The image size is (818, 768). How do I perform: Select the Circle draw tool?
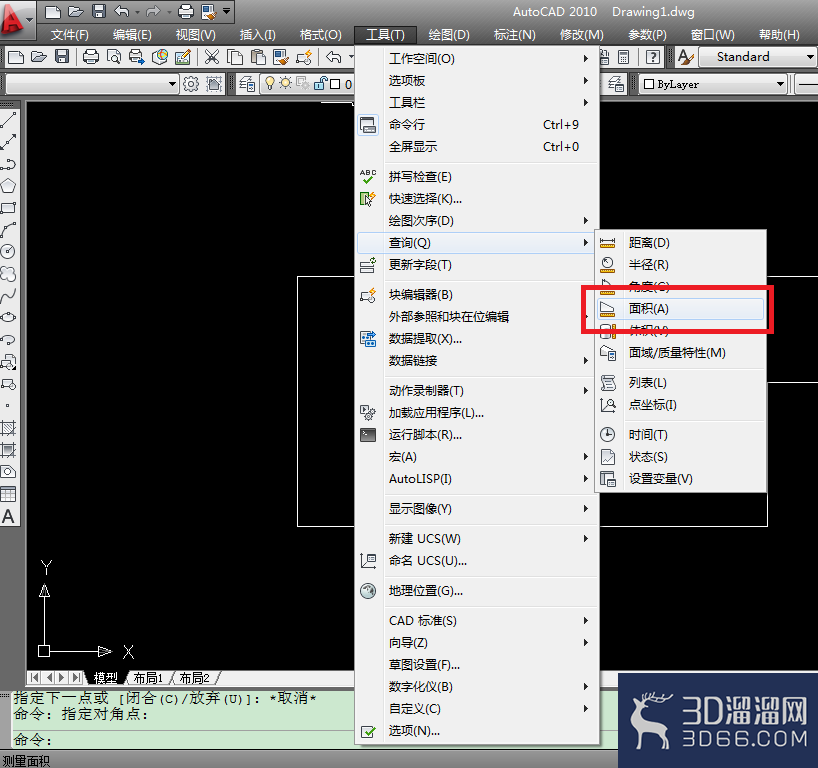click(8, 251)
